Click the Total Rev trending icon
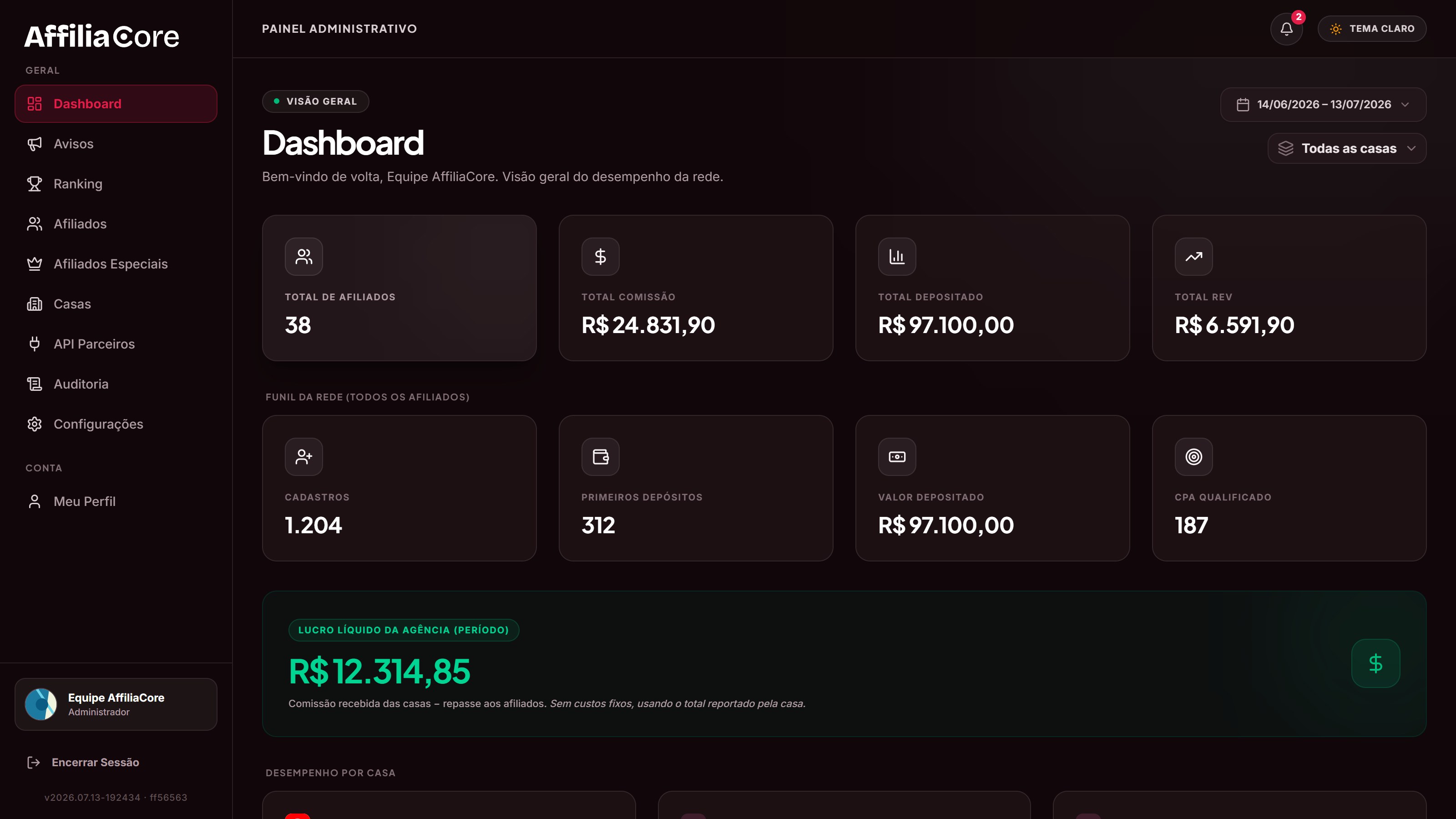This screenshot has height=819, width=1456. [x=1193, y=257]
